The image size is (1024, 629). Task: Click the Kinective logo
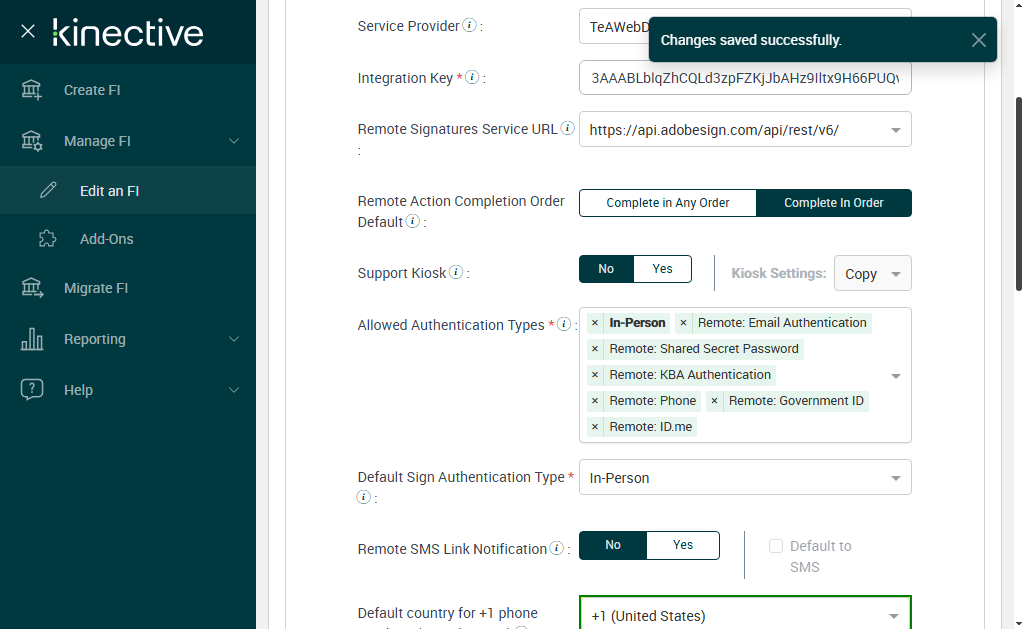click(x=128, y=32)
